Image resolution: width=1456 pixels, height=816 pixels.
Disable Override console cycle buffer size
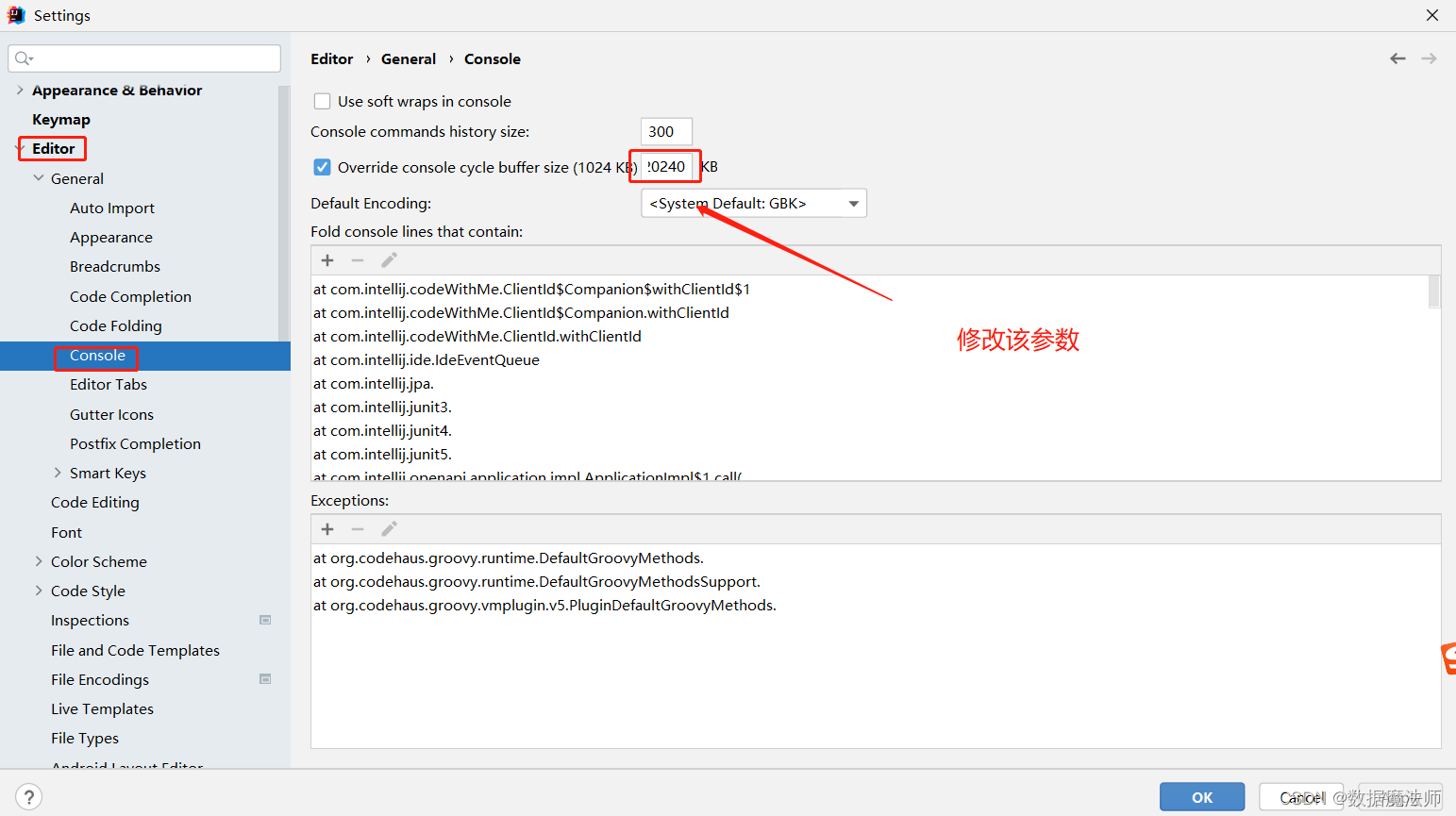(322, 166)
